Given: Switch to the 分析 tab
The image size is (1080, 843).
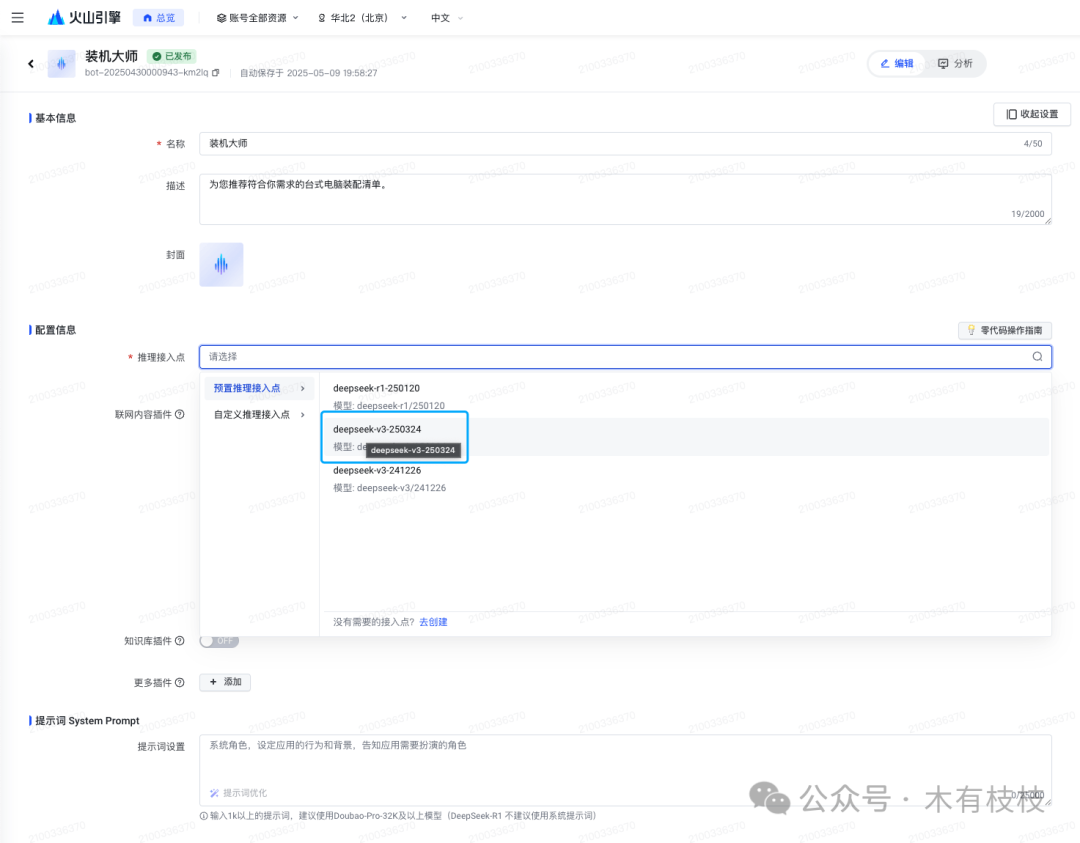Looking at the screenshot, I should coord(955,63).
